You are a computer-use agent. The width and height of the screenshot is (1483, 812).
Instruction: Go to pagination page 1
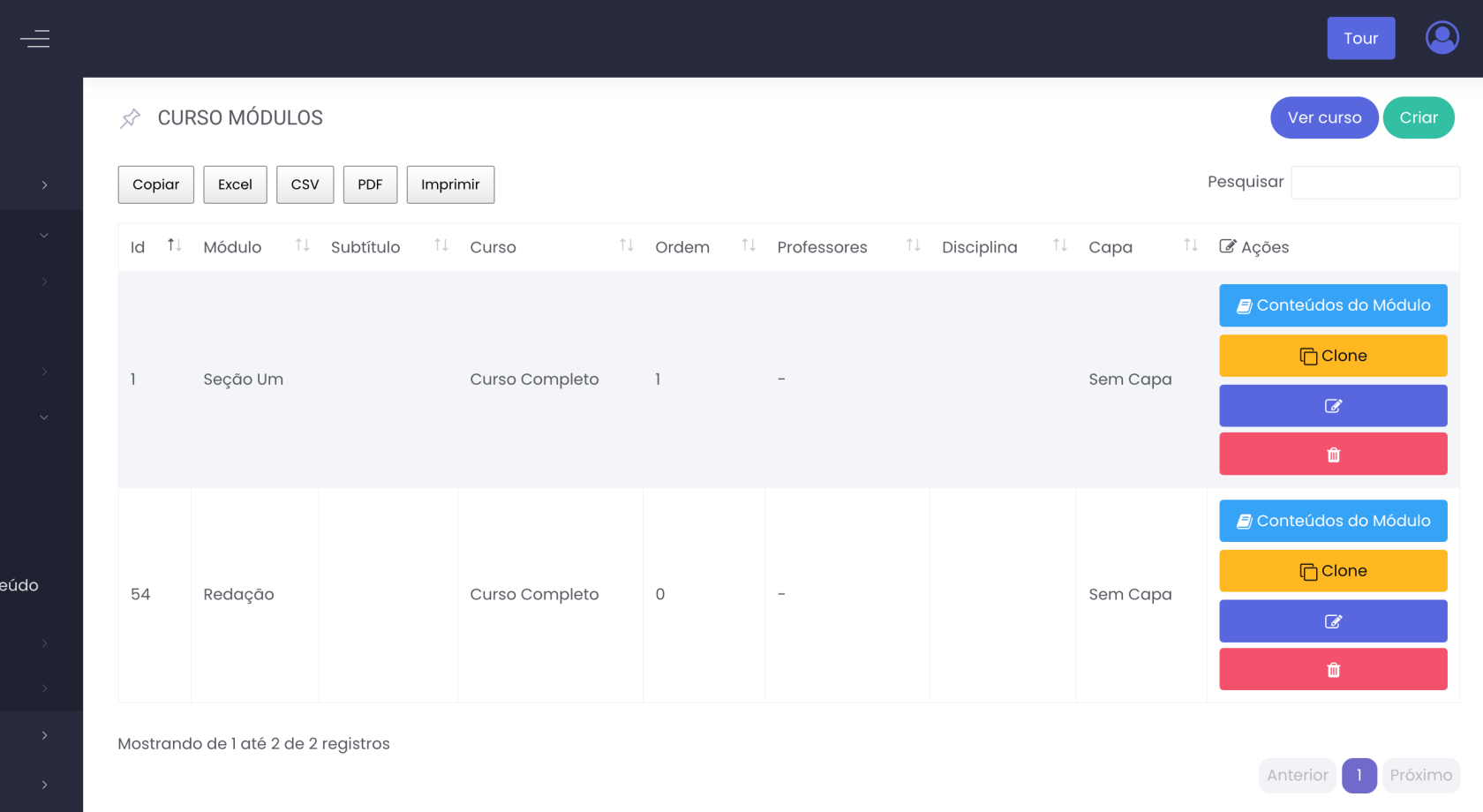point(1359,775)
